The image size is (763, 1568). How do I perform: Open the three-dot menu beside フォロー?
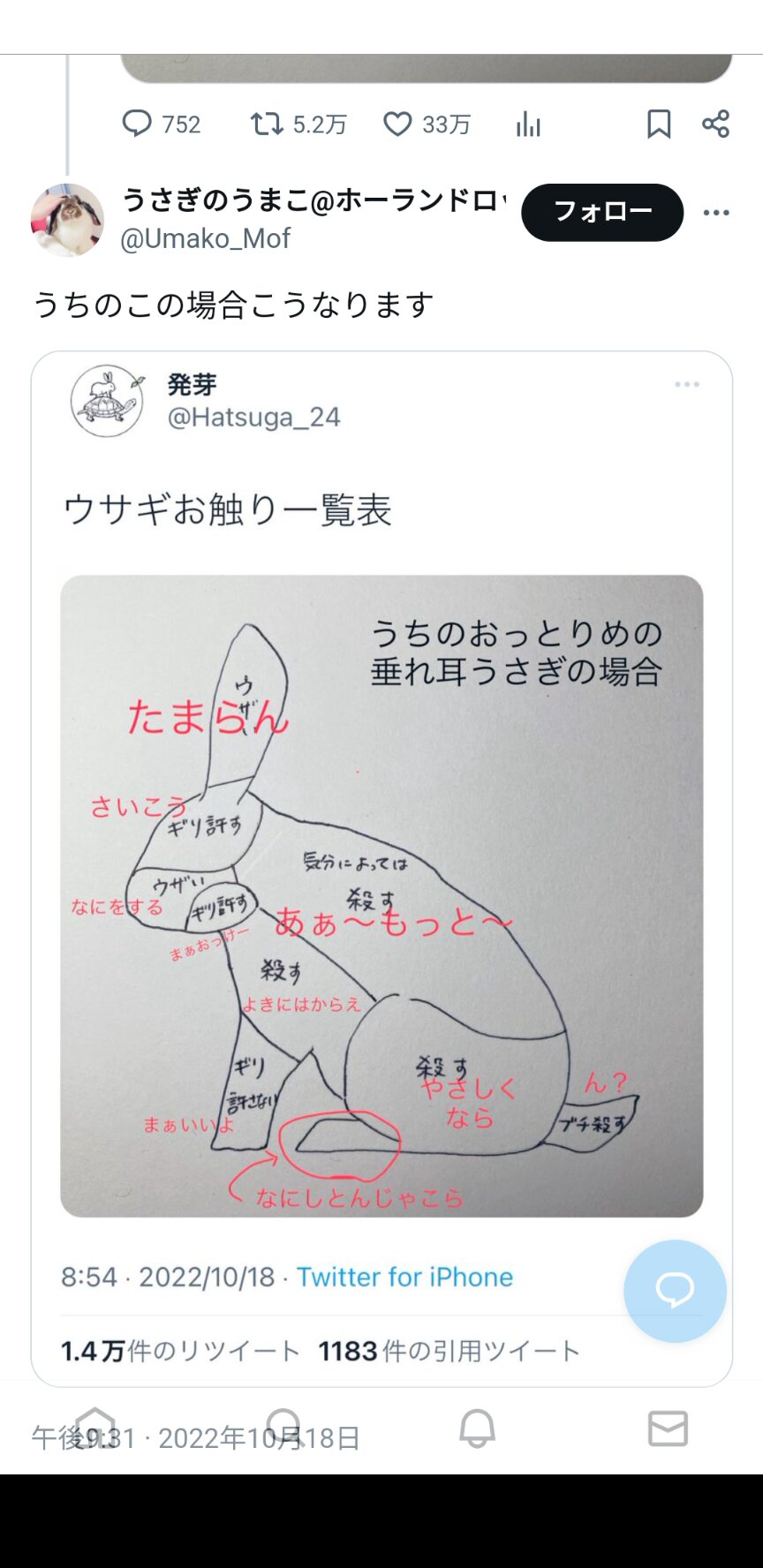[x=716, y=212]
